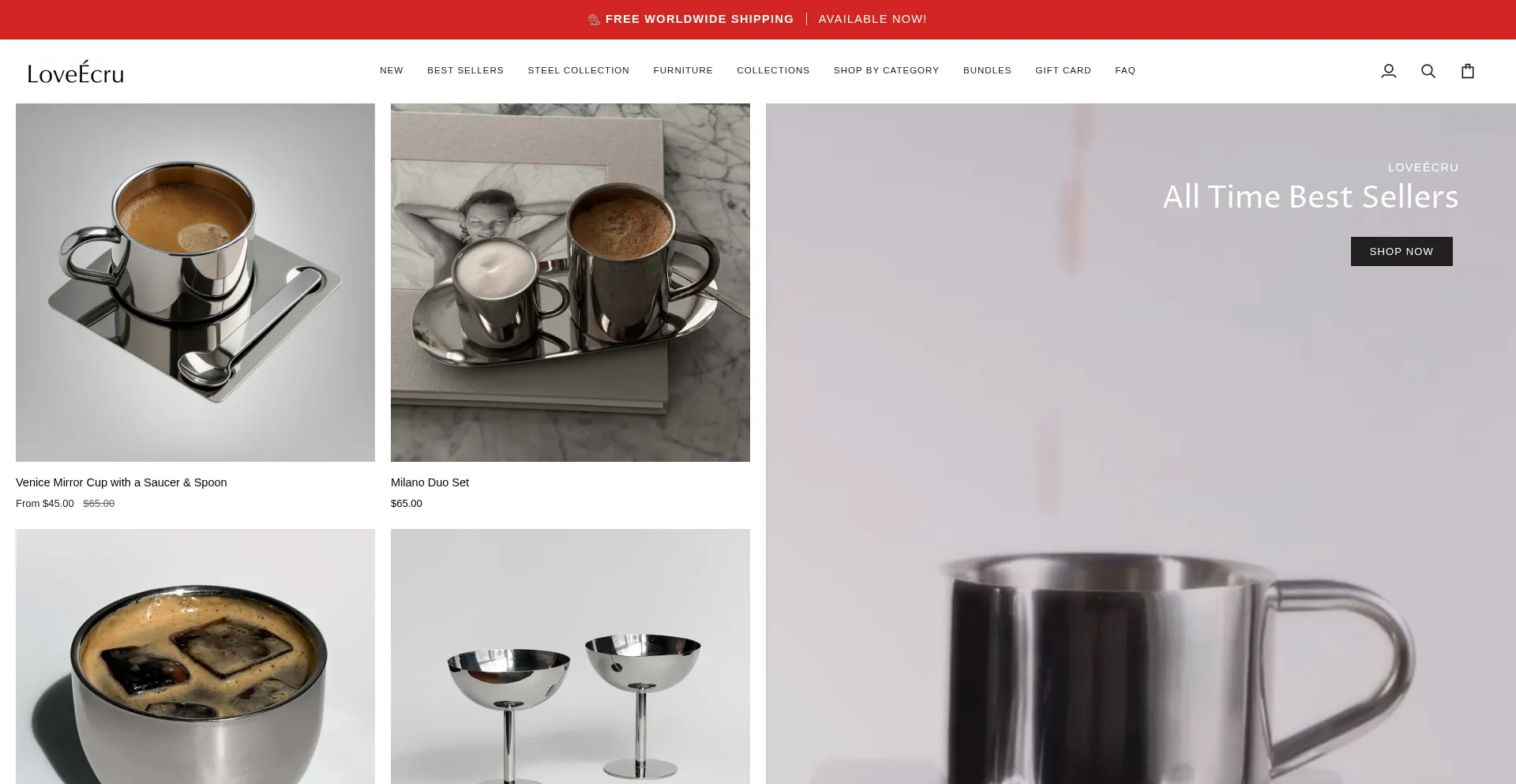Click the SHOP NOW button
The image size is (1516, 784).
coord(1402,251)
